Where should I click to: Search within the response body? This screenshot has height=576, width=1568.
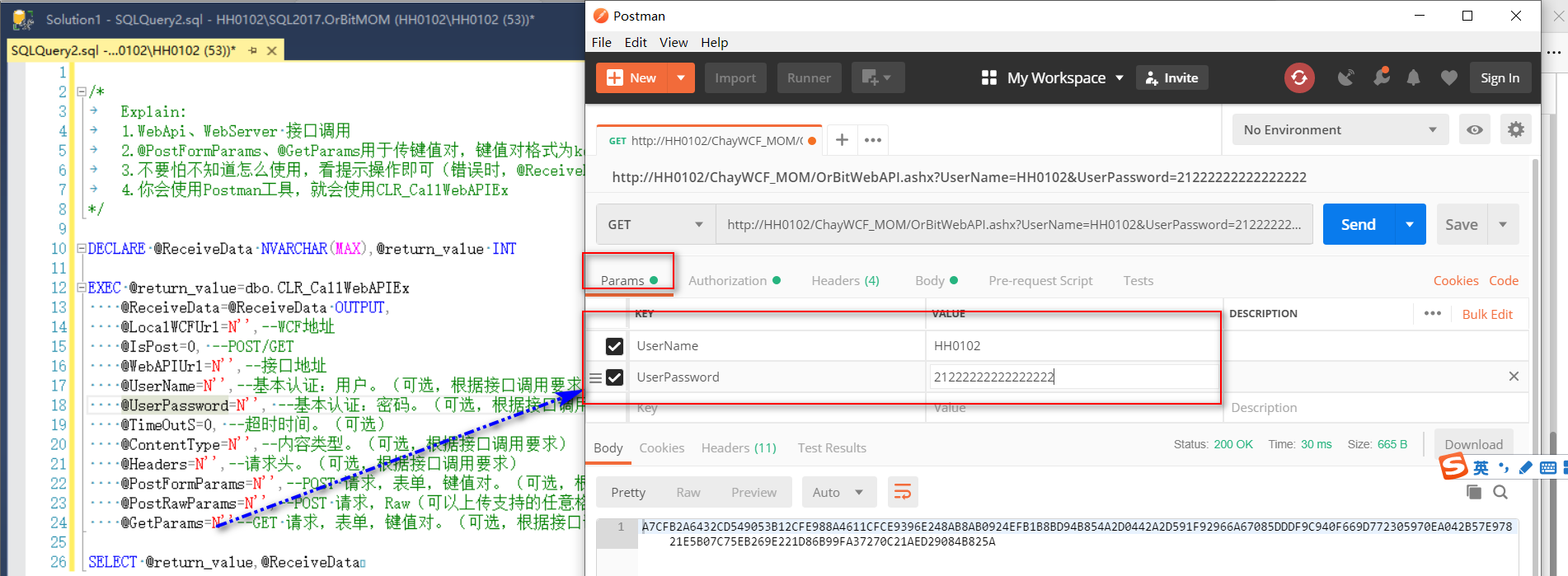pos(1500,492)
